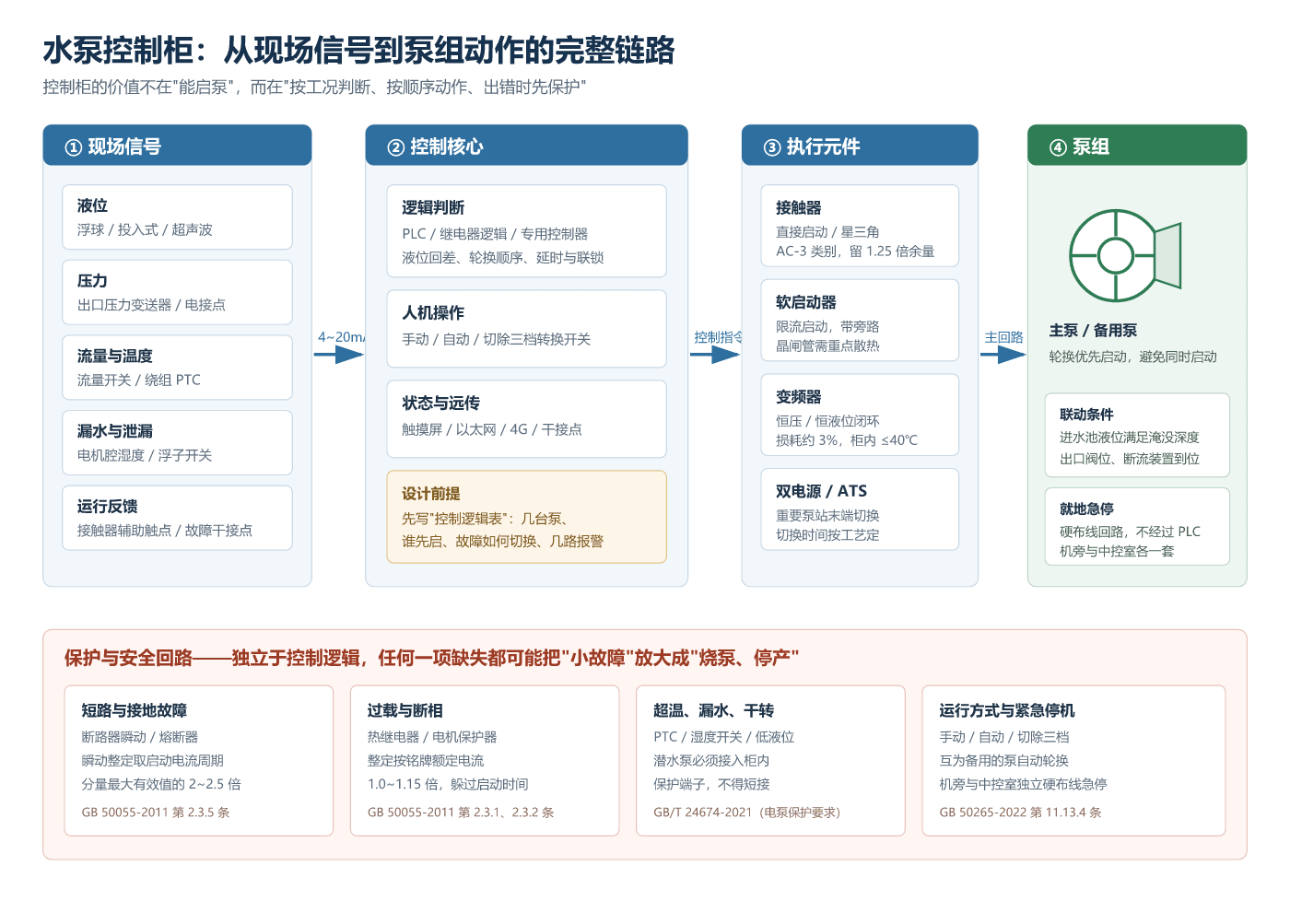Select the 接触器 card
This screenshot has height=924, width=1290.
(x=860, y=226)
